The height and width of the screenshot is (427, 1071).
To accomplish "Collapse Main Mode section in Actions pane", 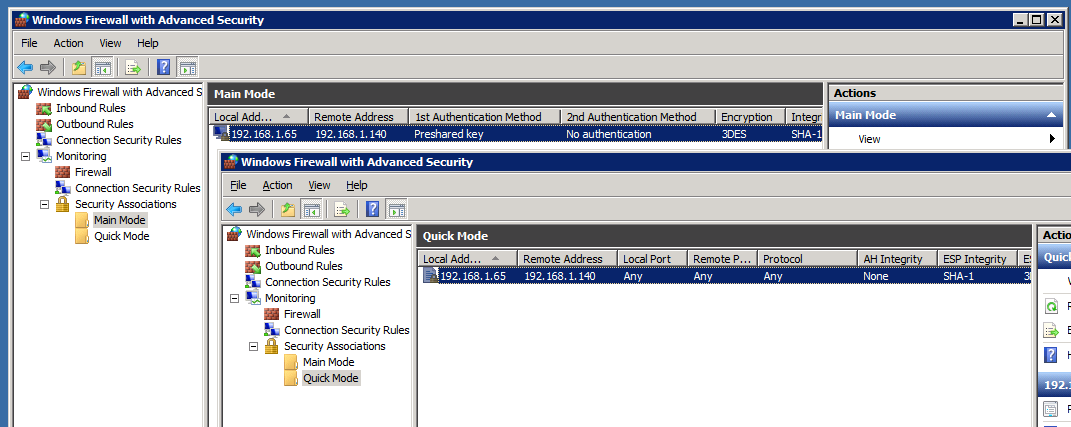I will coord(1051,115).
